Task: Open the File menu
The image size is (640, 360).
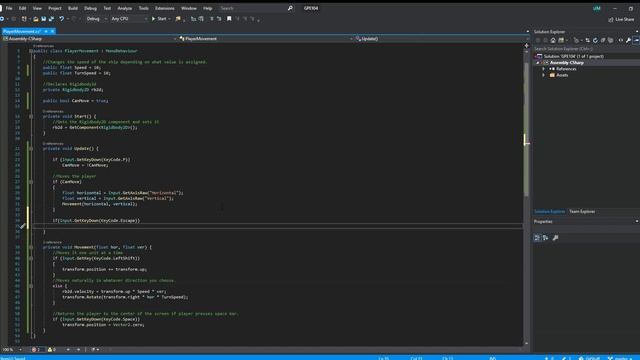Action: tap(9, 8)
